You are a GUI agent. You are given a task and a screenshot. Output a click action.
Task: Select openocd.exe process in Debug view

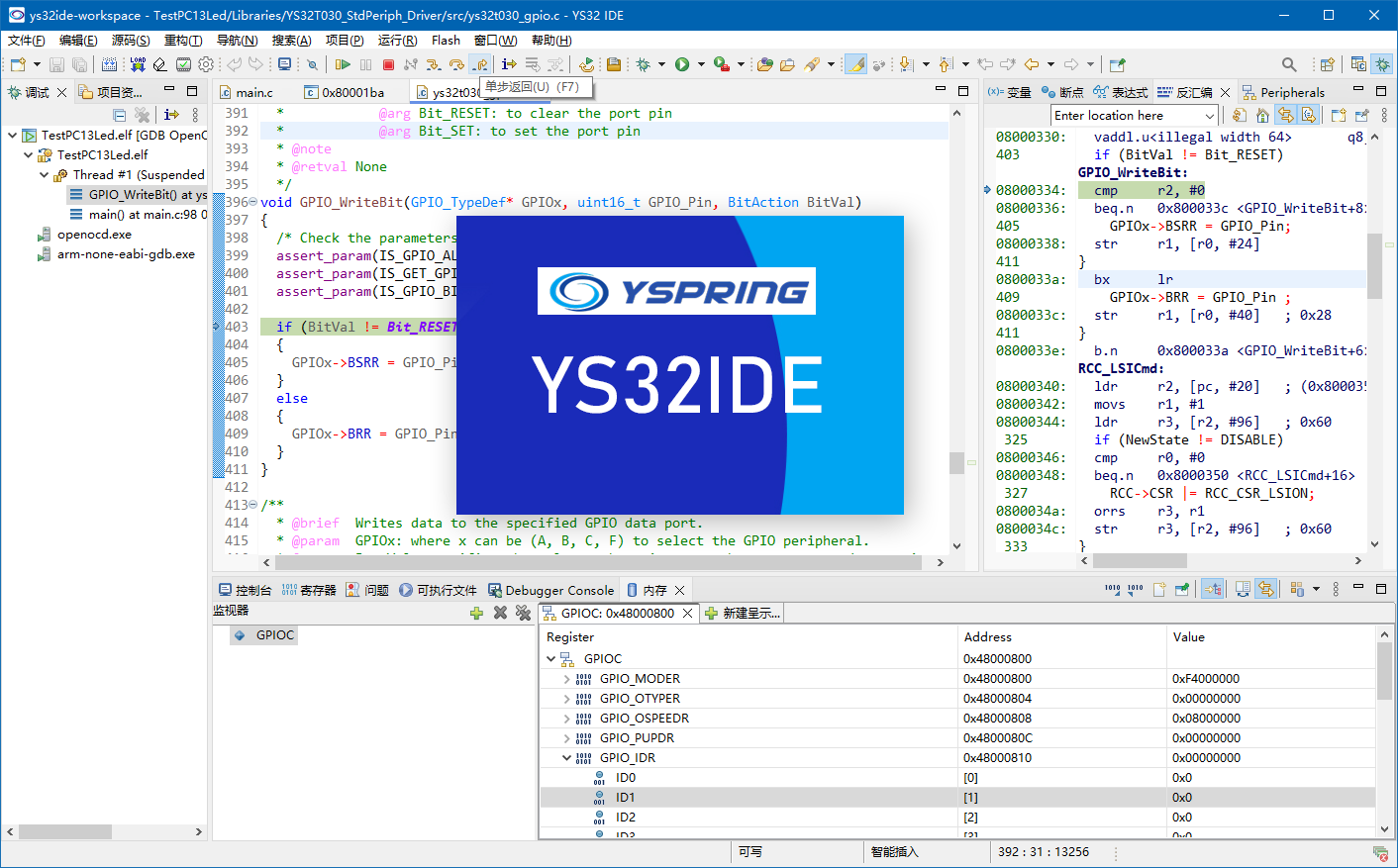pos(85,235)
